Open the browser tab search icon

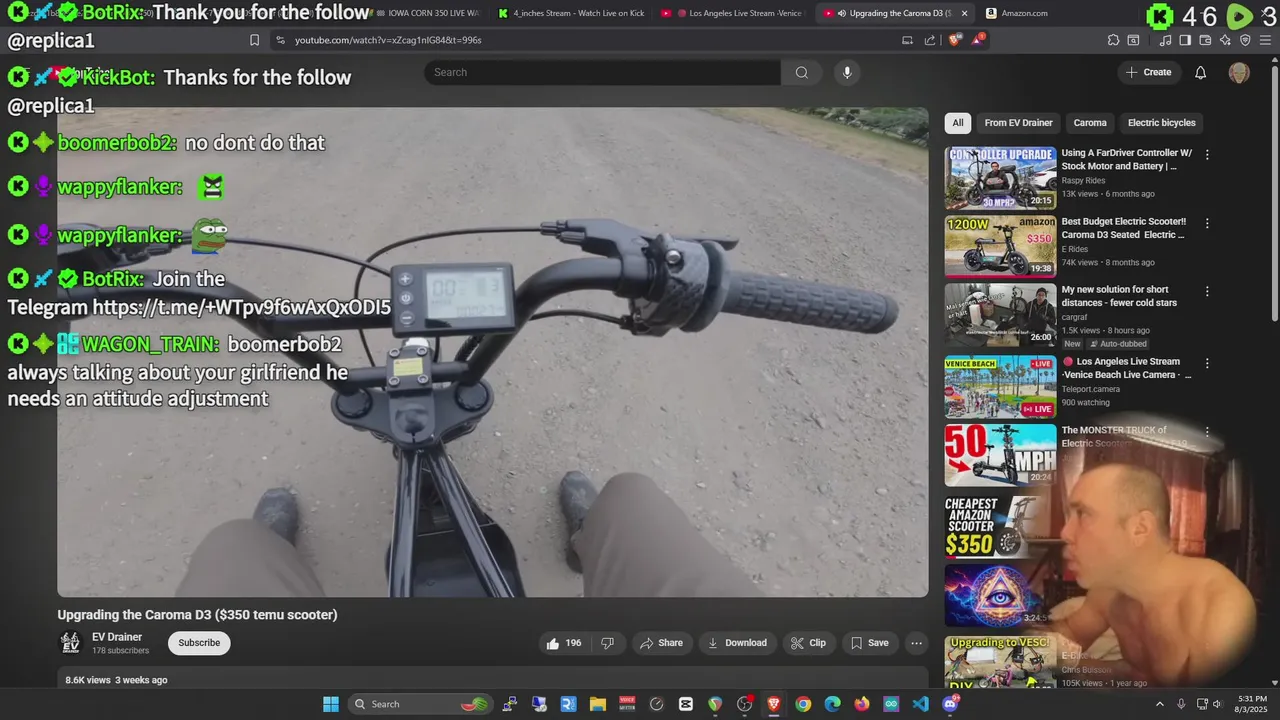(1133, 40)
